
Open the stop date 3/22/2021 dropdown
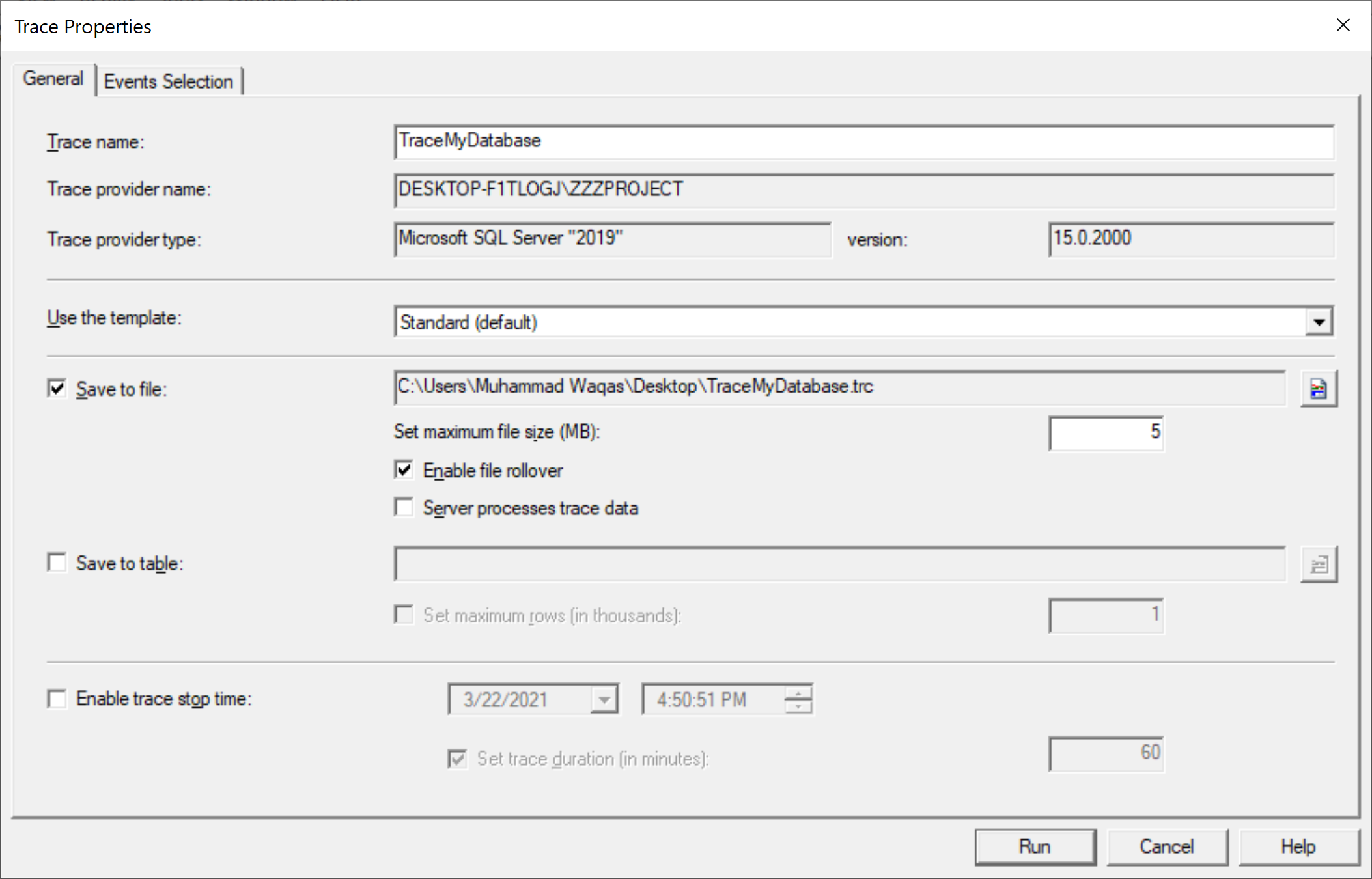[x=604, y=700]
